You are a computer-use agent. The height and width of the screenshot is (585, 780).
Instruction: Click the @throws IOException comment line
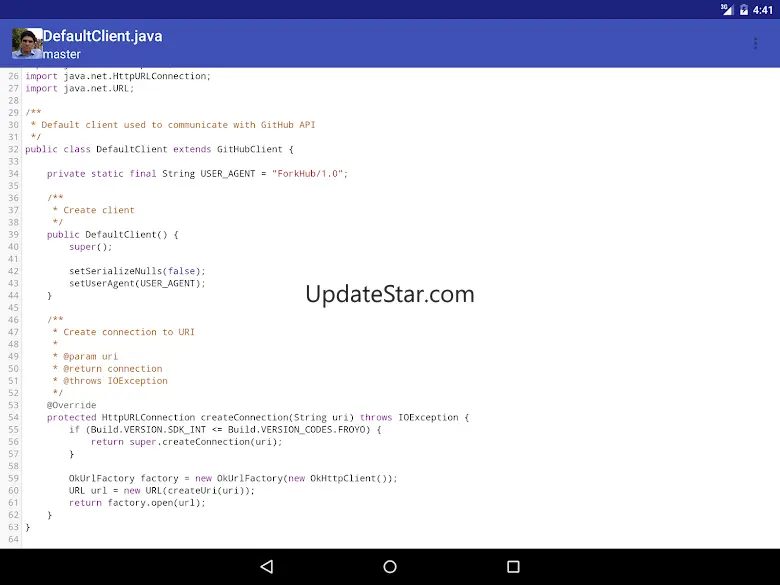(x=110, y=381)
